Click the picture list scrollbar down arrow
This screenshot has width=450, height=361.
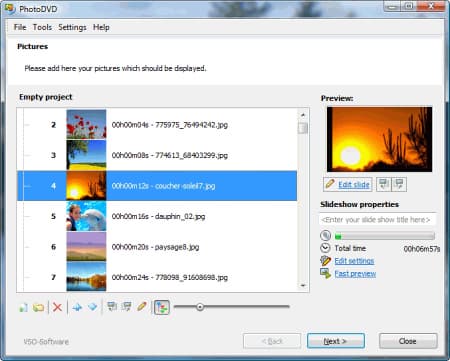(303, 286)
